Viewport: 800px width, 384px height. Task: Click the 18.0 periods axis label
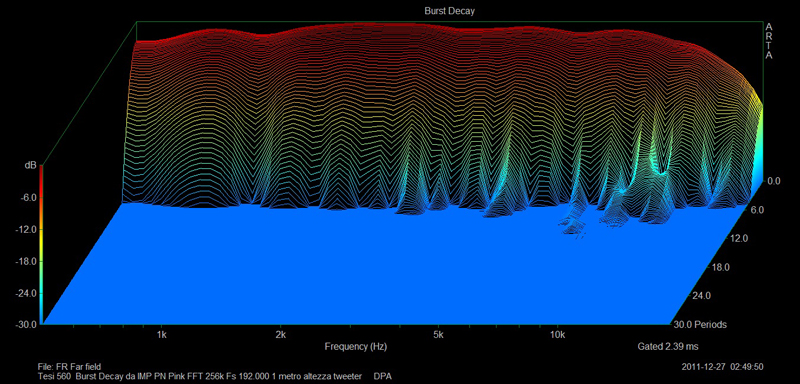[x=722, y=267]
